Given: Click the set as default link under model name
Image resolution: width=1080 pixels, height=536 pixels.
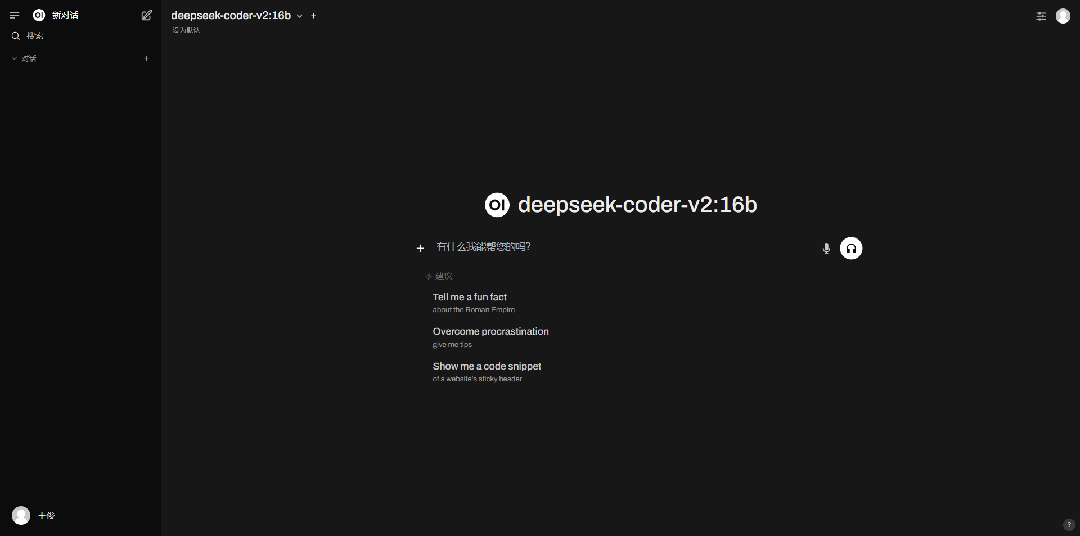Looking at the screenshot, I should click(186, 30).
